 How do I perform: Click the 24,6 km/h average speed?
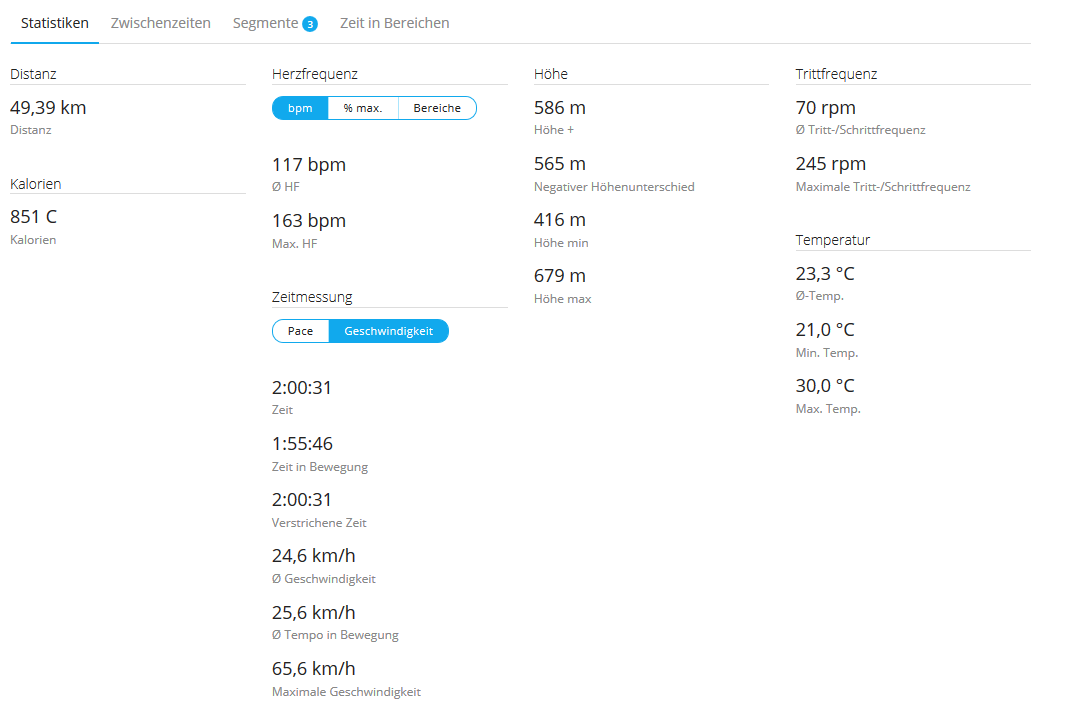pyautogui.click(x=313, y=555)
